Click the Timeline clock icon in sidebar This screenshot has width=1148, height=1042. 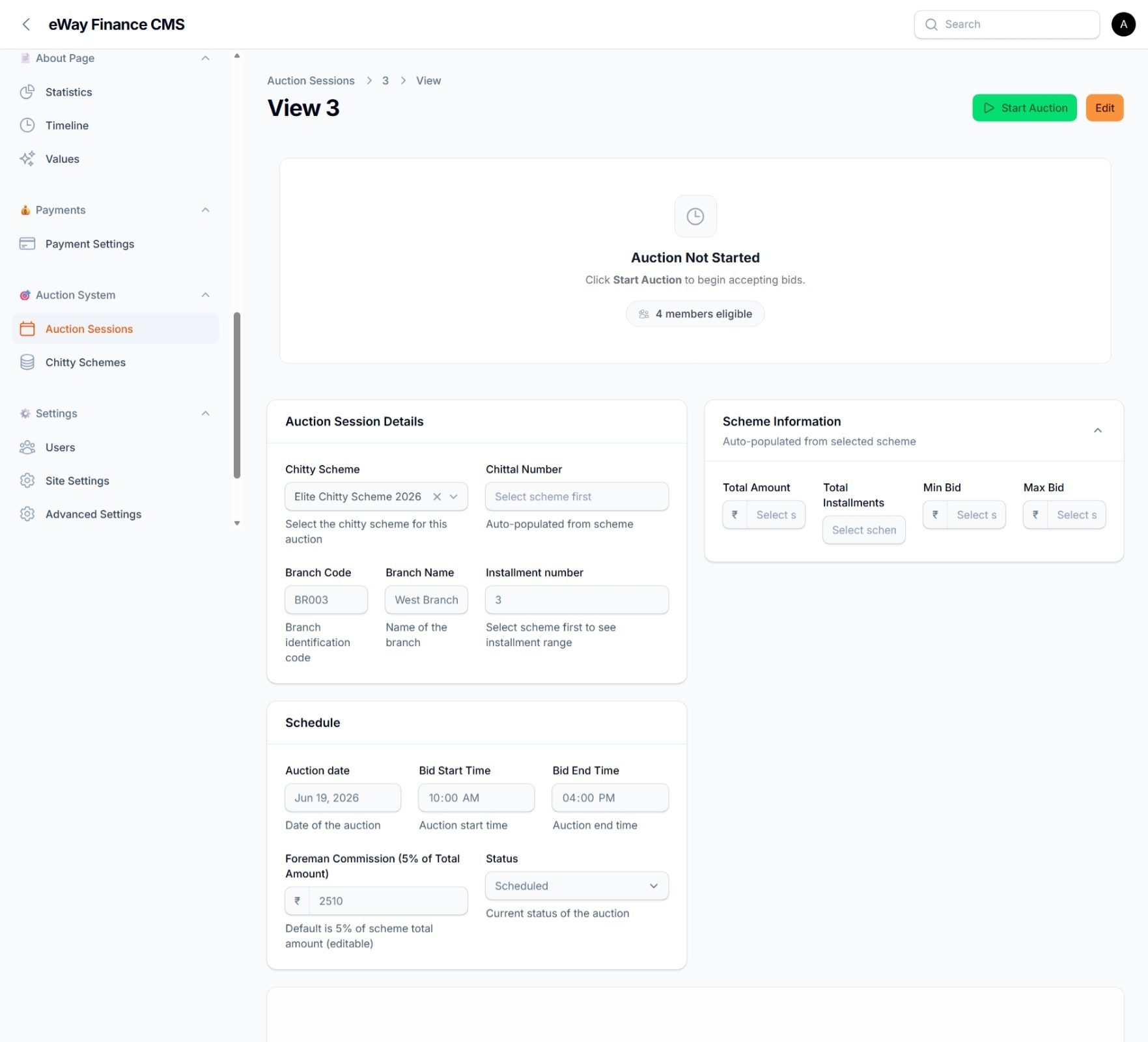click(x=27, y=125)
